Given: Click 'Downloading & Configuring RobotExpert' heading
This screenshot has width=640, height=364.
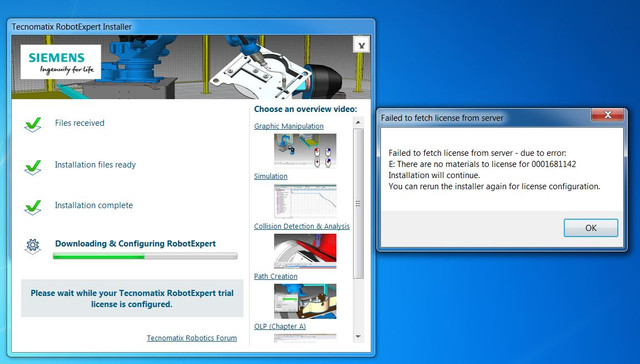Looking at the screenshot, I should (x=136, y=244).
